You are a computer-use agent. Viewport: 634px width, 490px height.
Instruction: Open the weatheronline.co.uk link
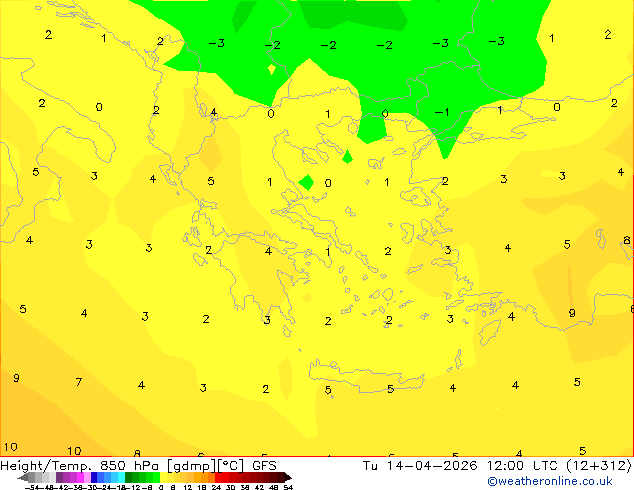point(549,481)
